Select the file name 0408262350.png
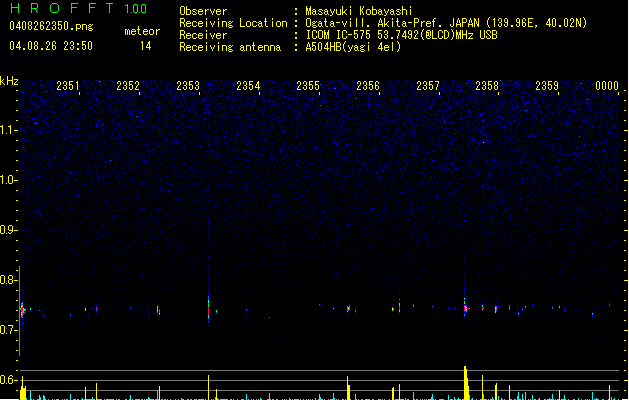The width and height of the screenshot is (629, 400). [x=51, y=26]
